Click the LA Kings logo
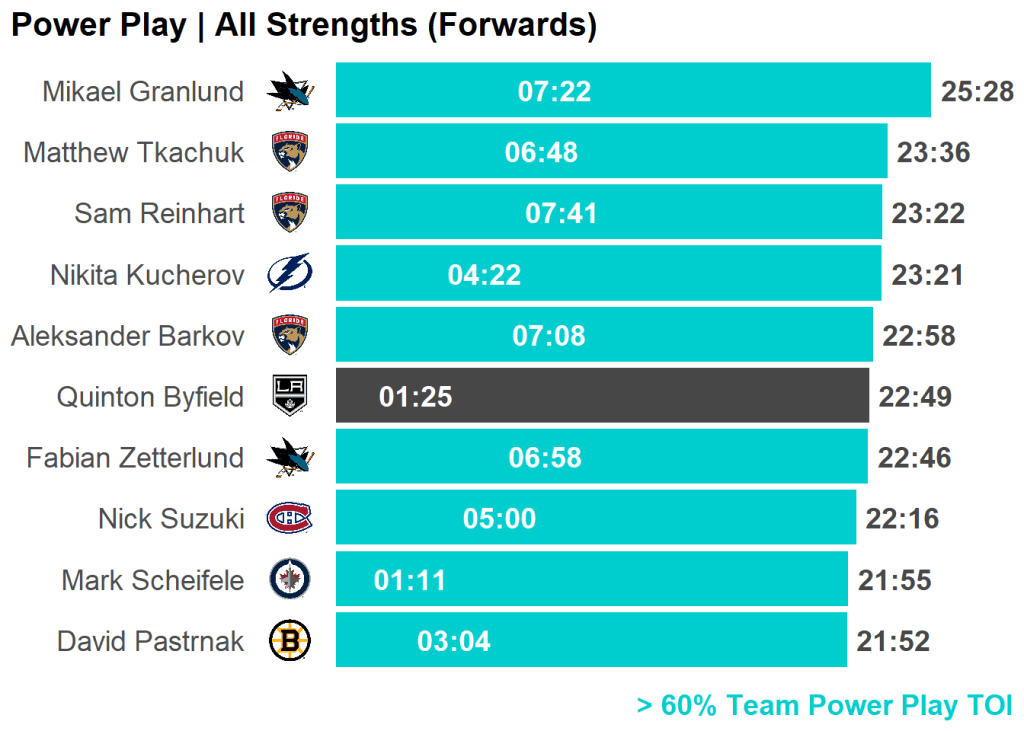1024x731 pixels. click(290, 396)
